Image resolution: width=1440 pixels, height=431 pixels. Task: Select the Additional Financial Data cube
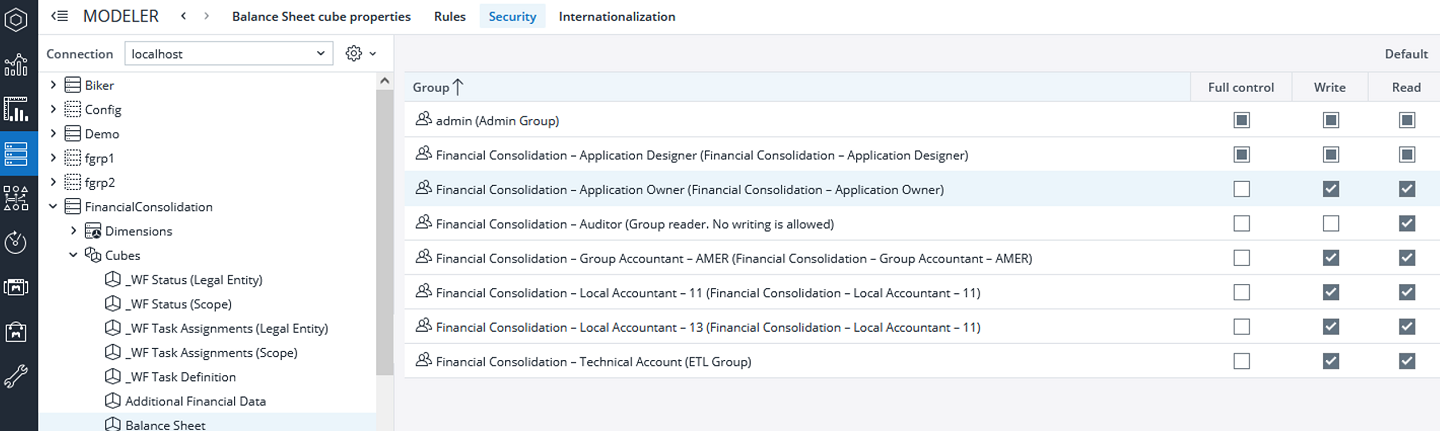(x=195, y=401)
